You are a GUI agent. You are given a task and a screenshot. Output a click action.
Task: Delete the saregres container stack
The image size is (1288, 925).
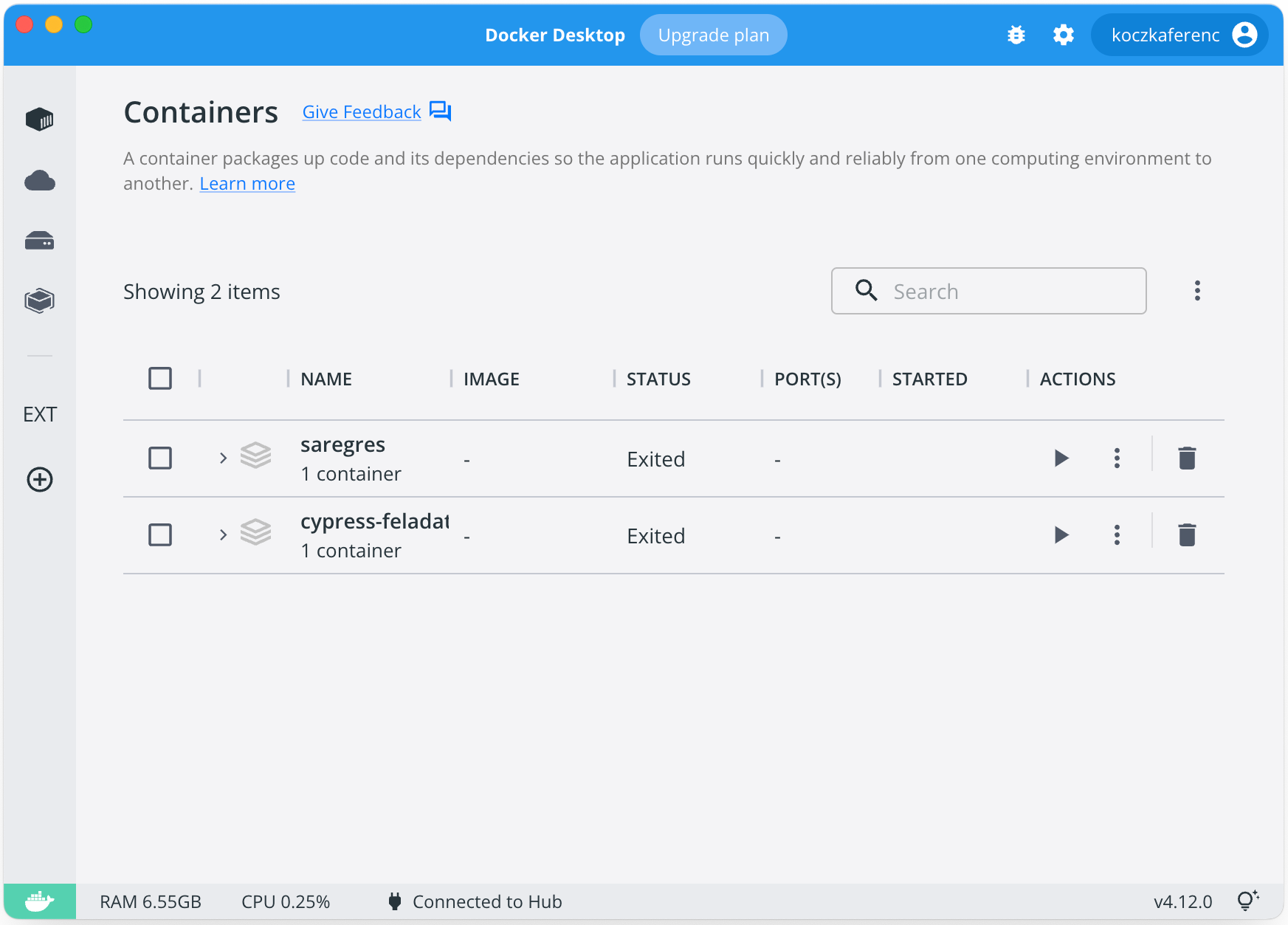1186,458
